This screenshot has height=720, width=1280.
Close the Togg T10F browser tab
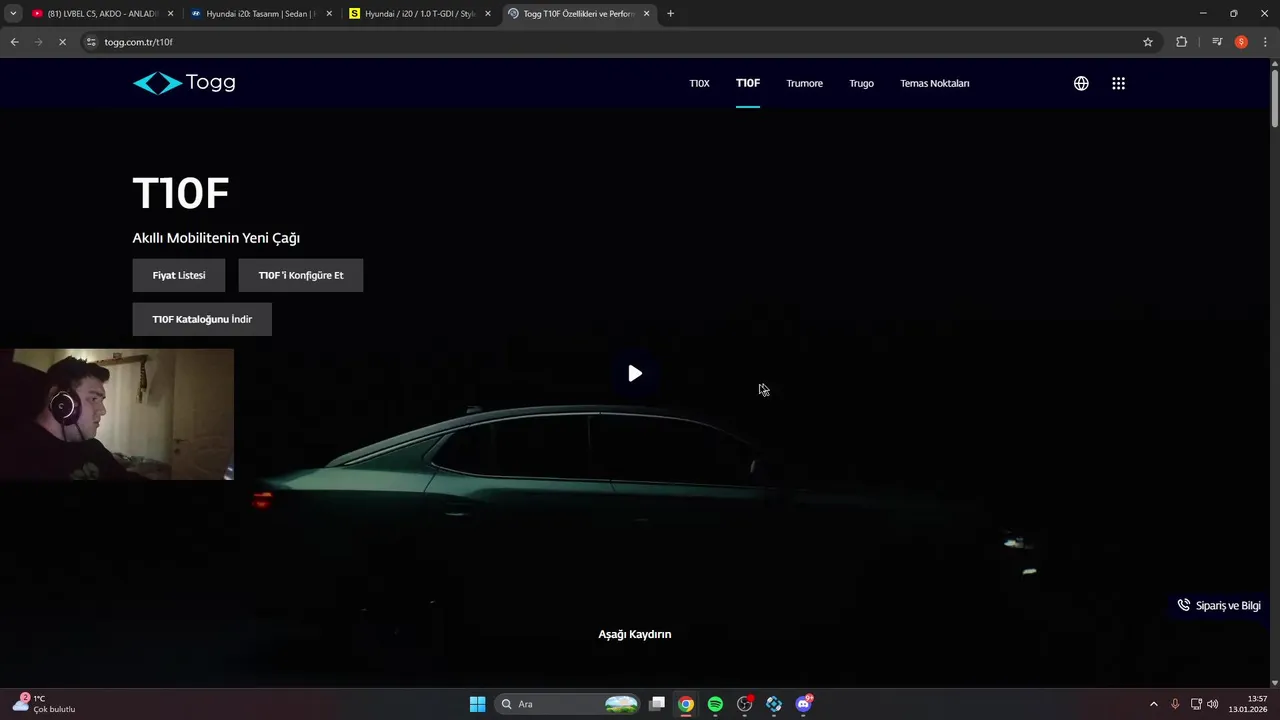[x=646, y=14]
